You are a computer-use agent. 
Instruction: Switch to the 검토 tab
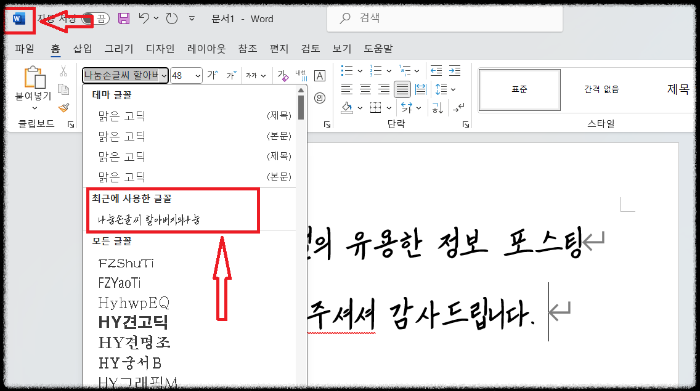tap(310, 48)
